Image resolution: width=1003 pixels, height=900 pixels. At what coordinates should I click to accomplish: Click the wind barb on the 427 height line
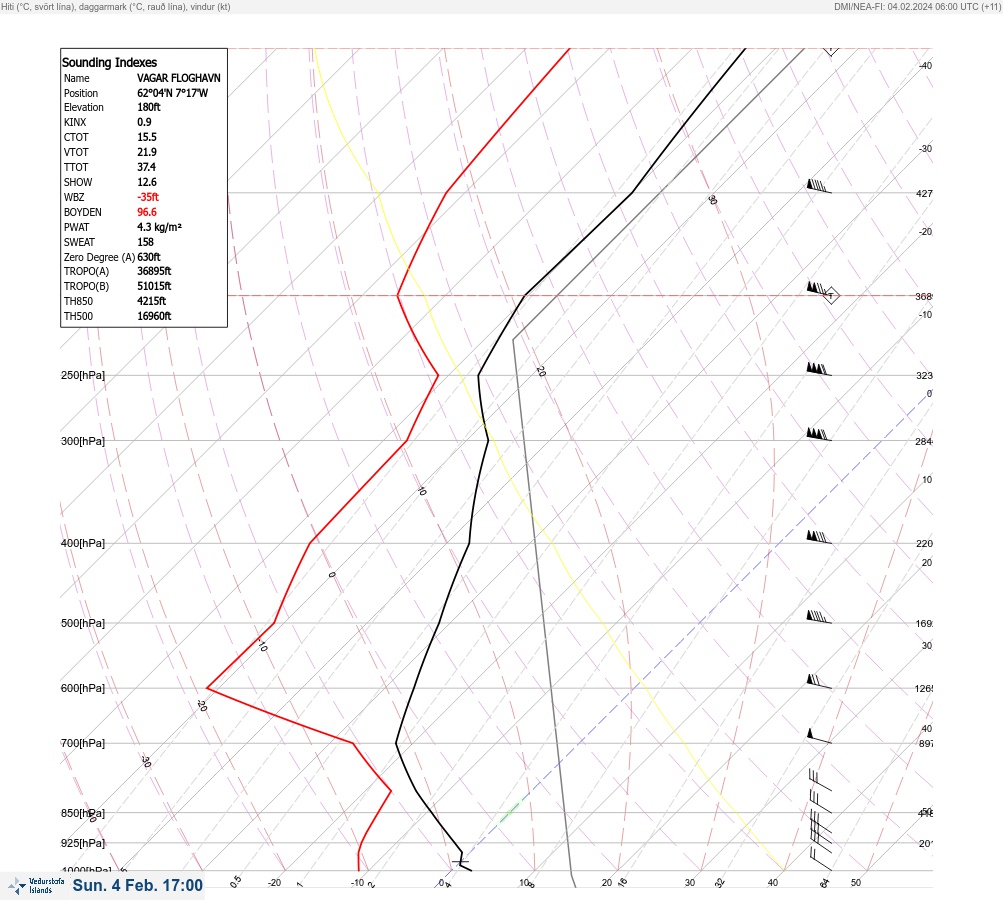819,186
